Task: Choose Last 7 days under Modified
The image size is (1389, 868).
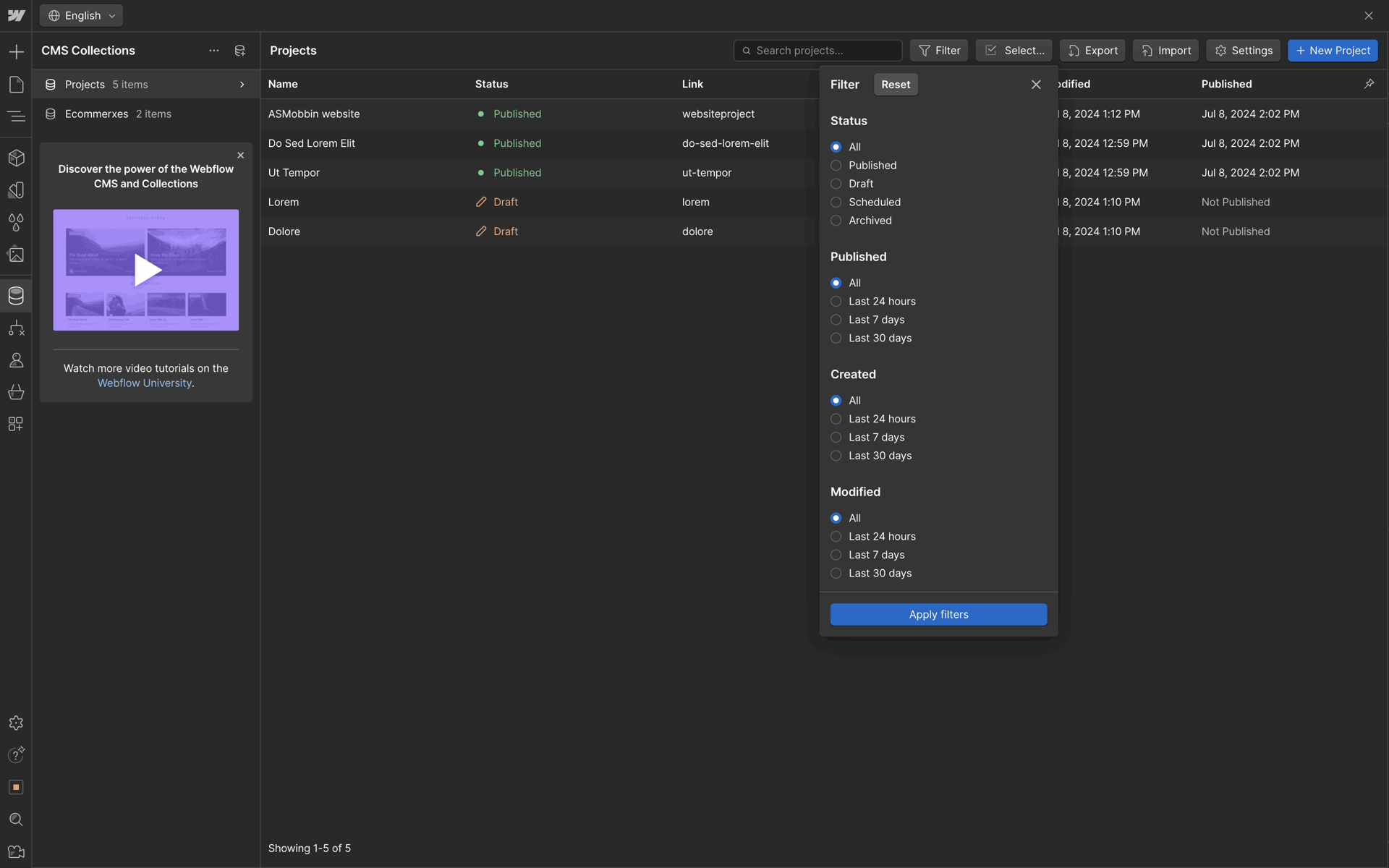Action: pyautogui.click(x=836, y=555)
